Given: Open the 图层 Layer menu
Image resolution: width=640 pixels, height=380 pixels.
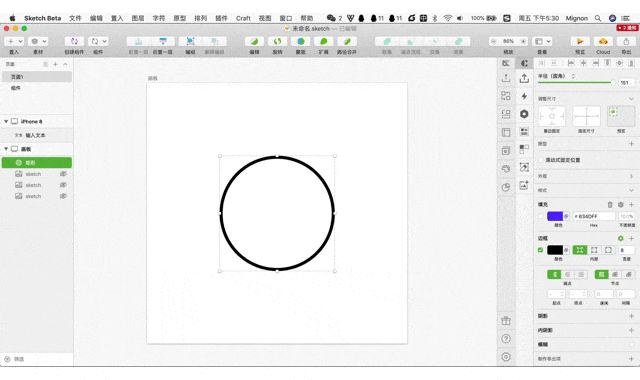Looking at the screenshot, I should [x=138, y=18].
